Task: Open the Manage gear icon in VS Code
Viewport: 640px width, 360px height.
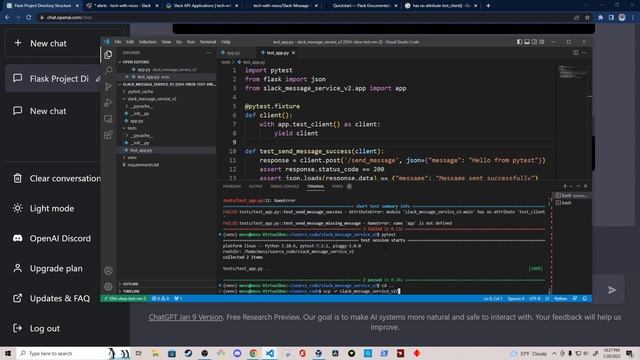Action: 108,287
